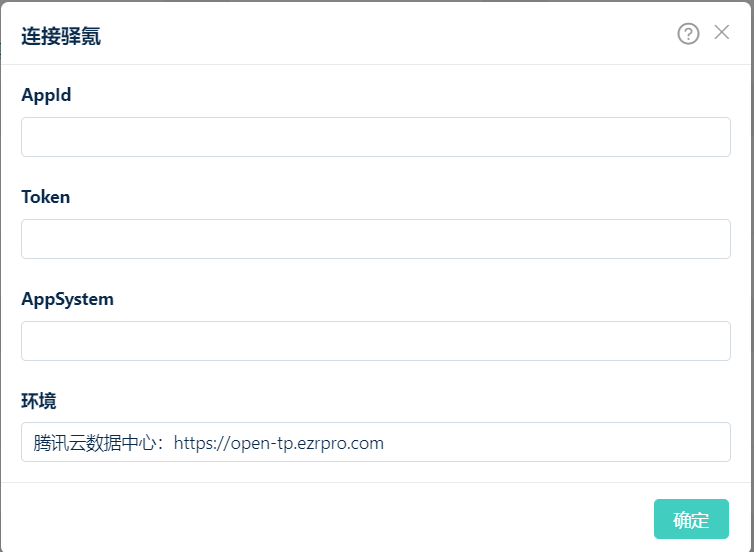Place cursor in the empty box under AppId
Viewport: 754px width, 552px height.
[375, 137]
